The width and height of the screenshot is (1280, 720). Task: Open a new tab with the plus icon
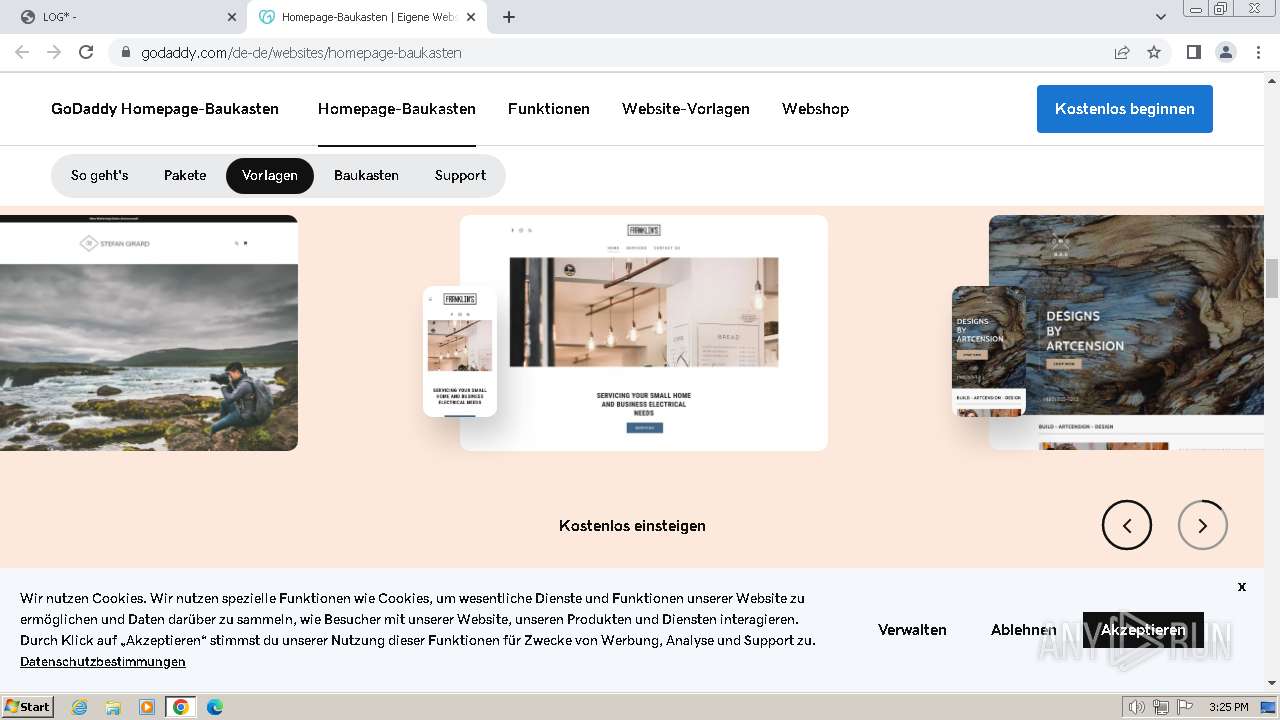pyautogui.click(x=509, y=17)
